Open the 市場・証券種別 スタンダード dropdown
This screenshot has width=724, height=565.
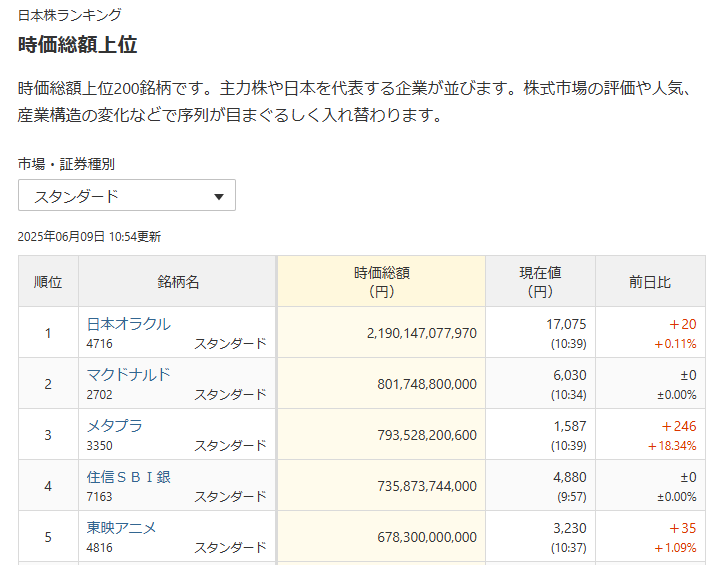127,195
